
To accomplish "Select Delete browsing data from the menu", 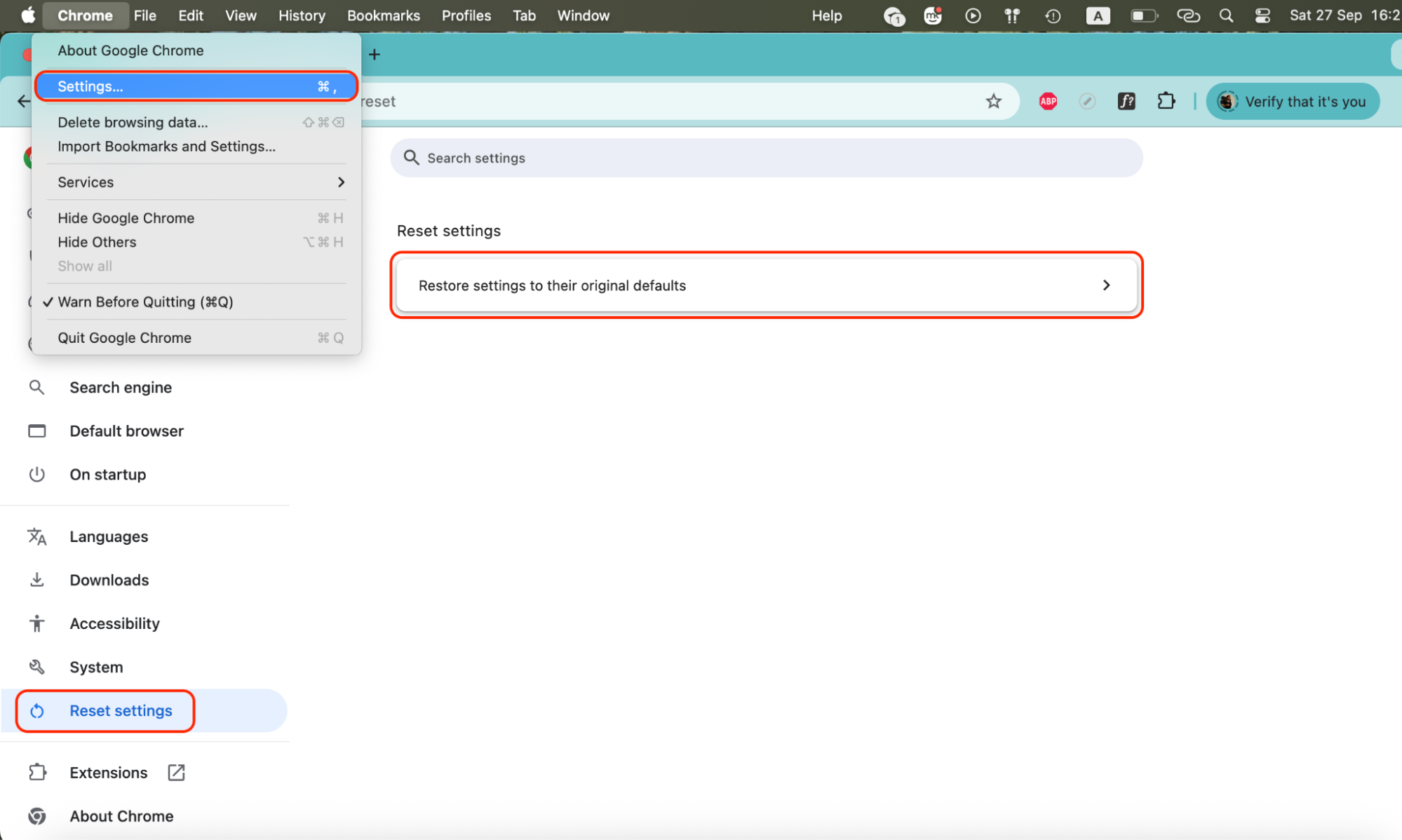I will tap(133, 122).
